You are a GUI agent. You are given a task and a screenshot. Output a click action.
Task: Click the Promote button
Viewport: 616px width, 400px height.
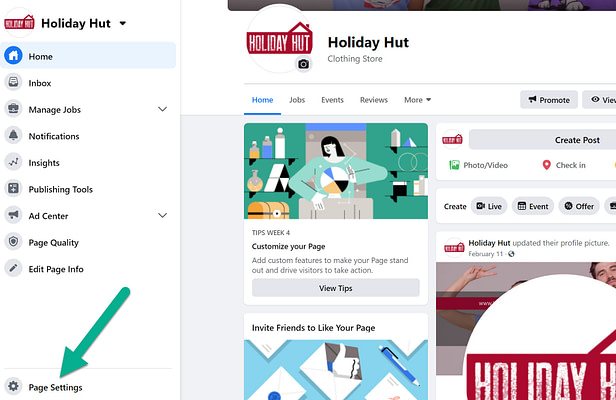coord(549,100)
